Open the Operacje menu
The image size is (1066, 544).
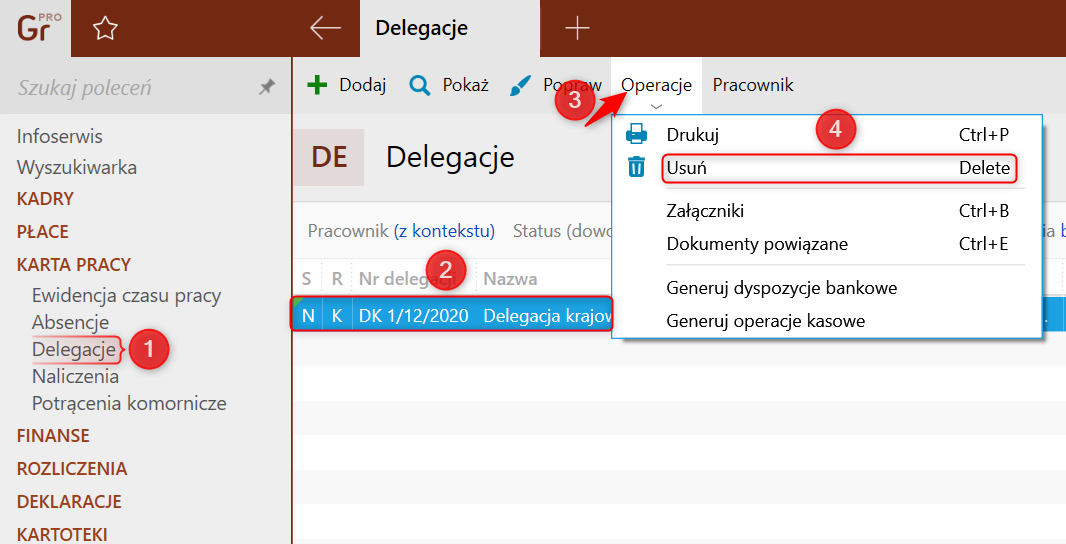point(656,85)
